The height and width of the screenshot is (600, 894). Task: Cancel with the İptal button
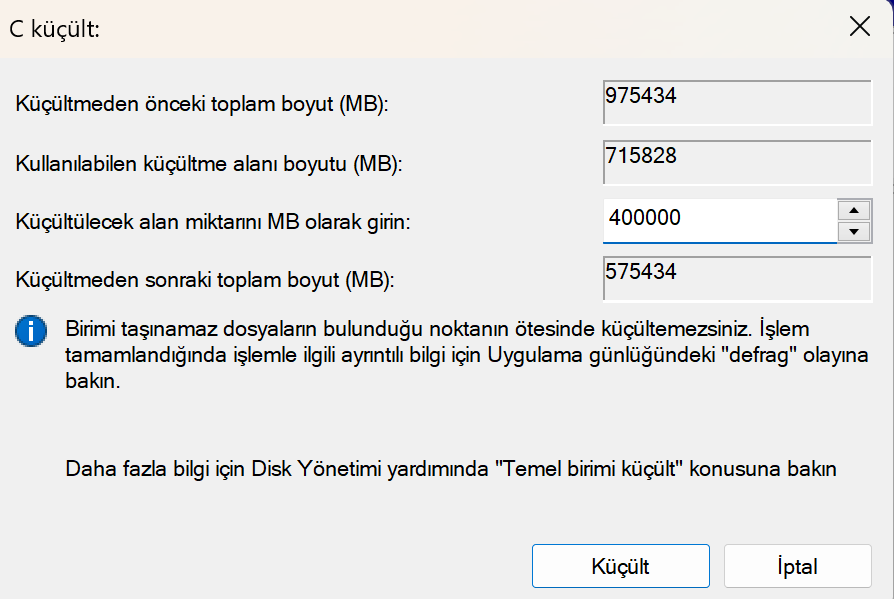pos(797,567)
